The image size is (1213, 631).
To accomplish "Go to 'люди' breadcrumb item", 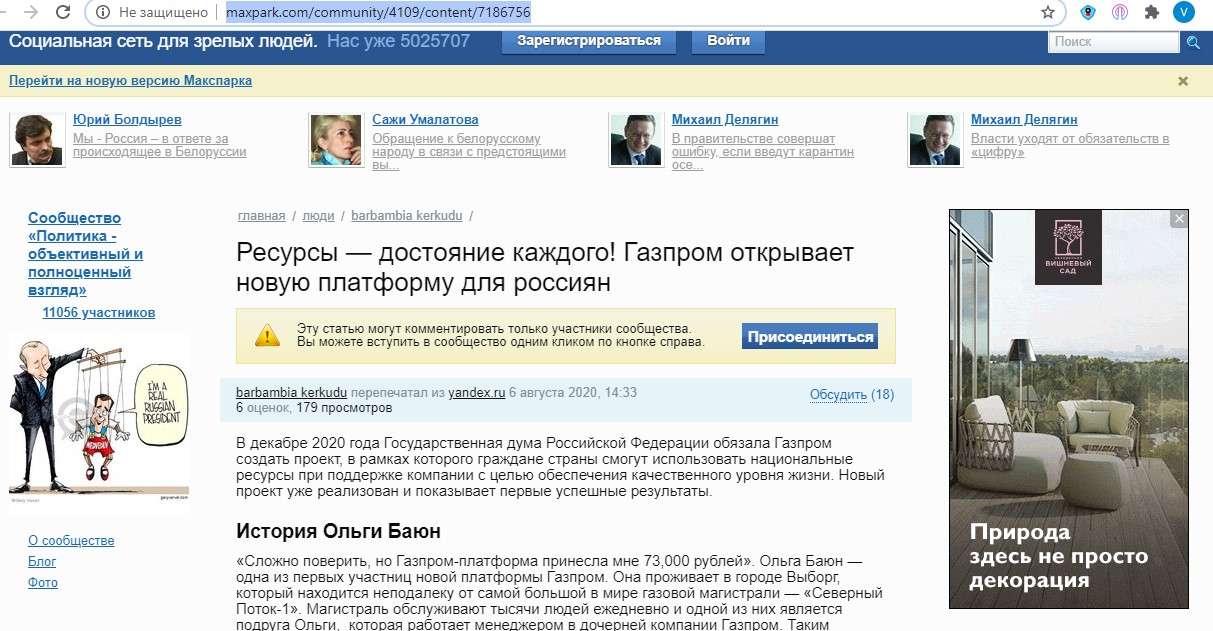I will [318, 216].
